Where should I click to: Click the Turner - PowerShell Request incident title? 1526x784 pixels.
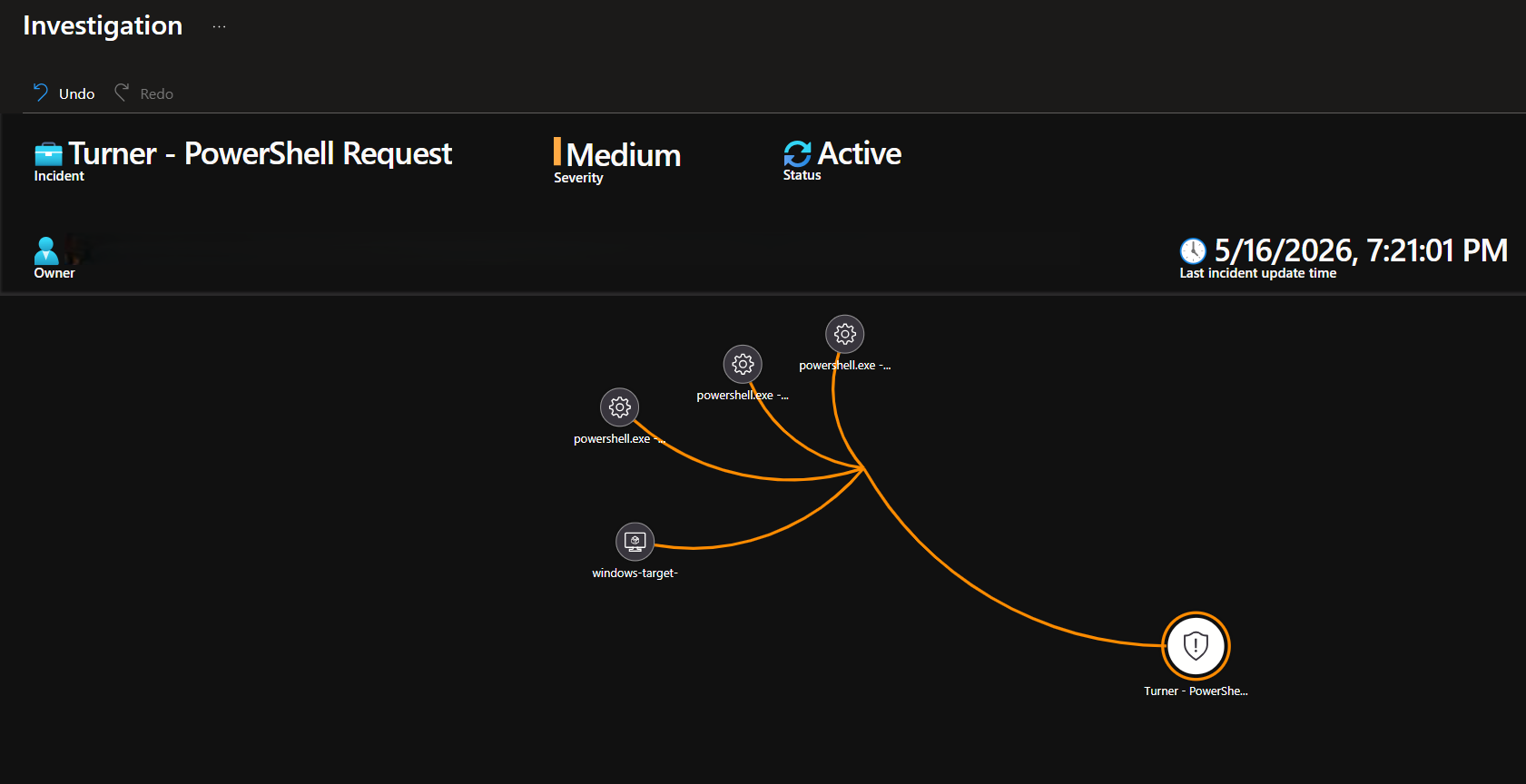tap(261, 153)
